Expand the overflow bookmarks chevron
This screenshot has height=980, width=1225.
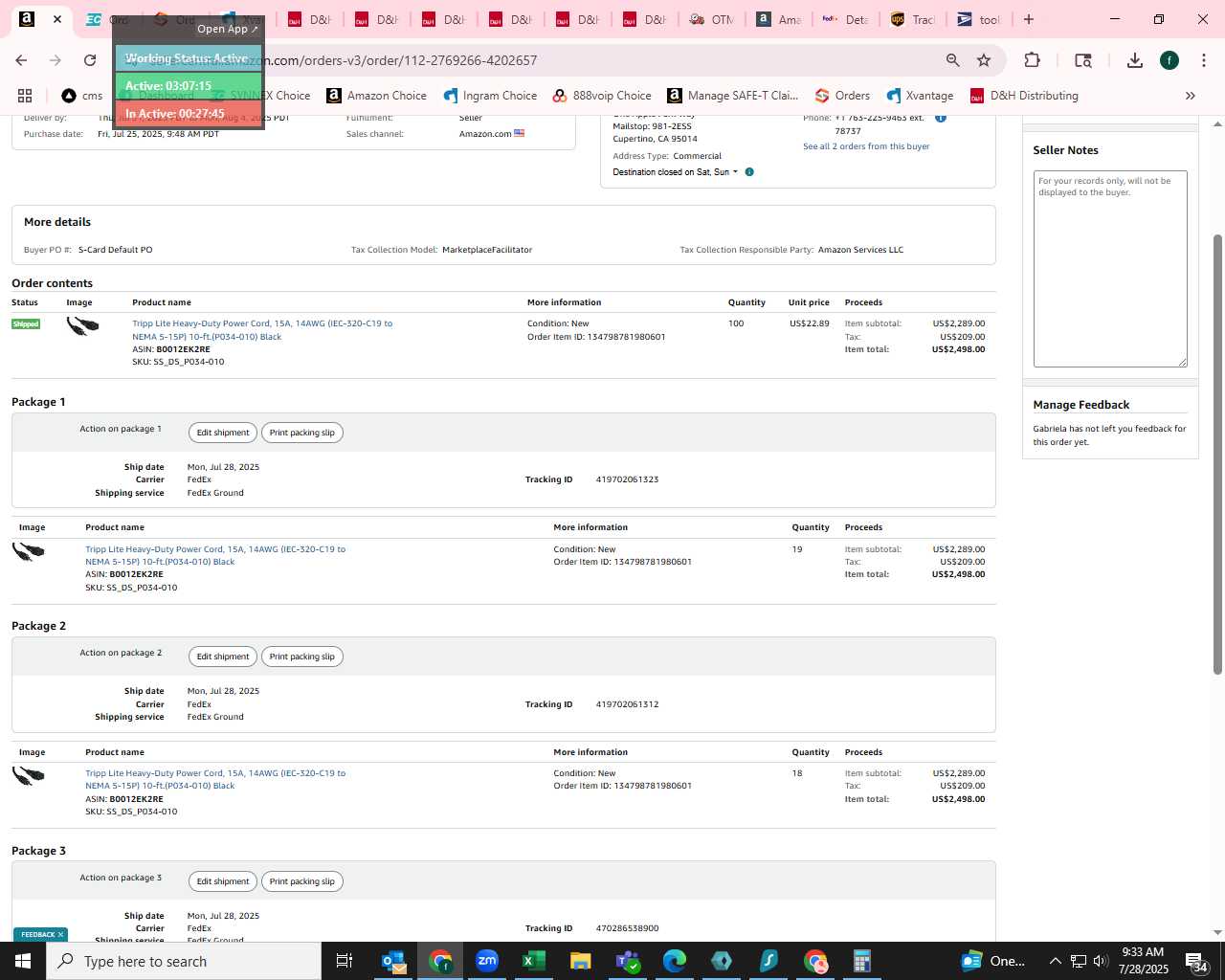(1191, 96)
